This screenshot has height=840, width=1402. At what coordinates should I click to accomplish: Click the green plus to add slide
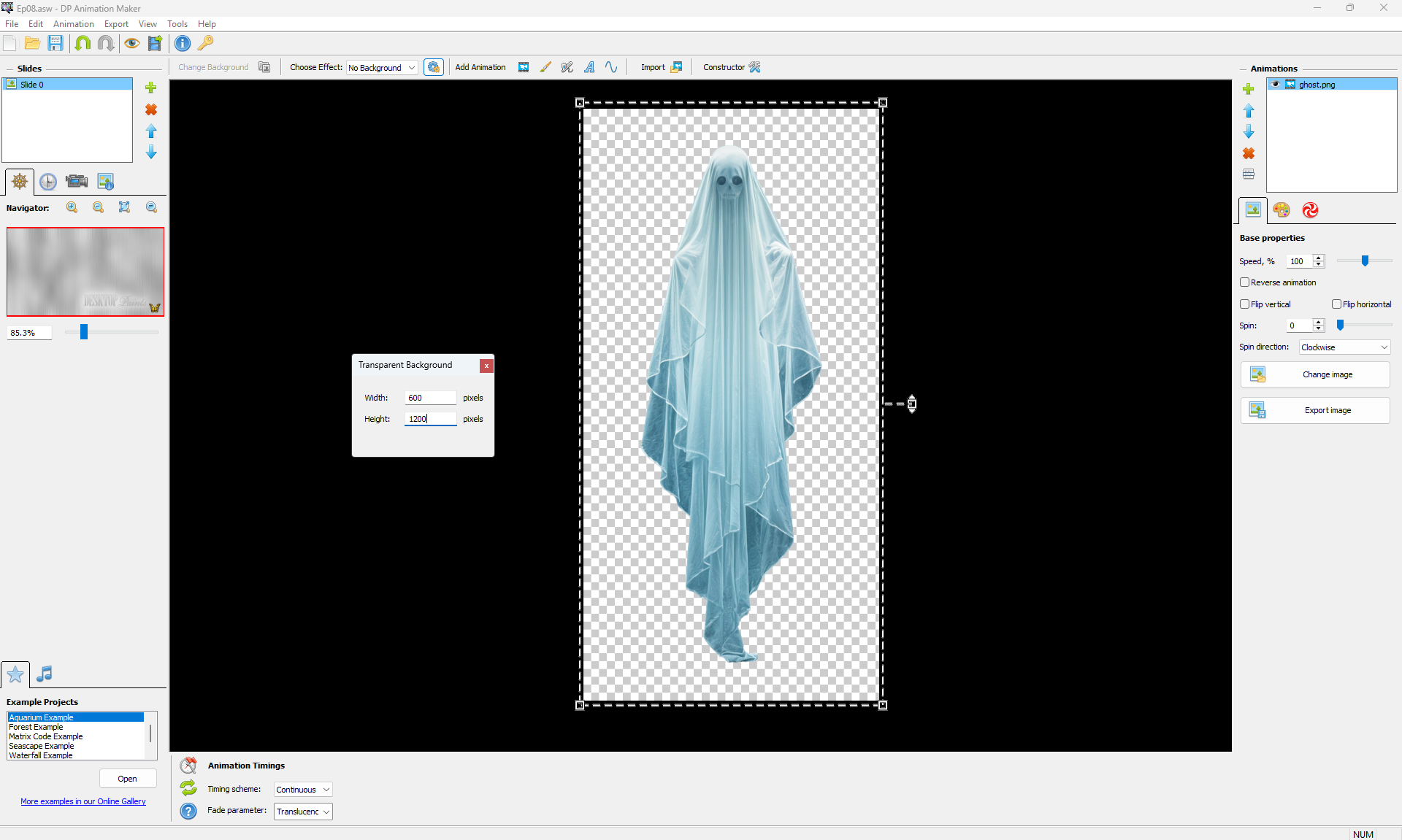tap(151, 88)
